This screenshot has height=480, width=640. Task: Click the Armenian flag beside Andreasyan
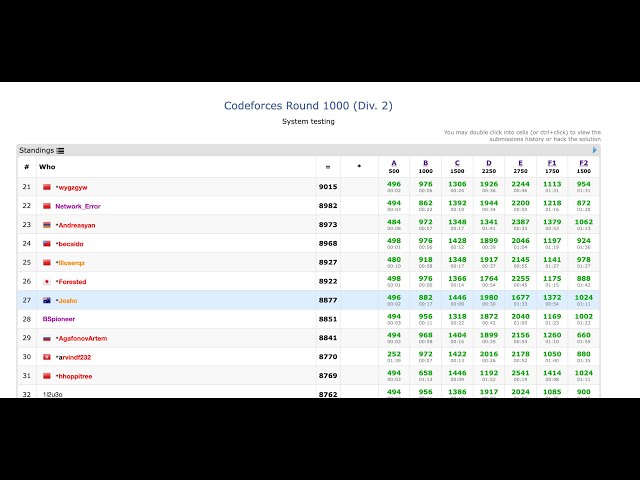pos(47,224)
